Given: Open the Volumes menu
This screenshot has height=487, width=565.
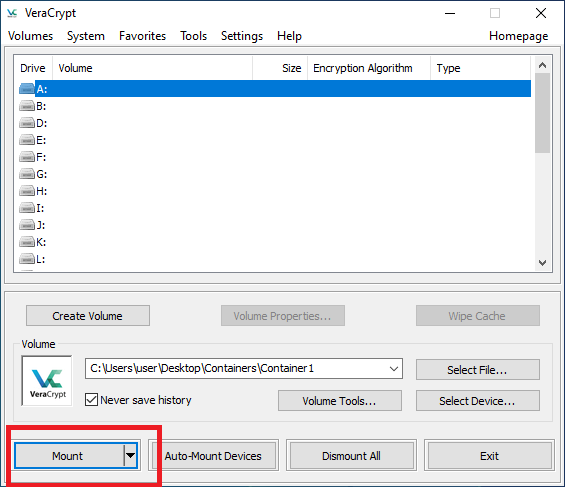Looking at the screenshot, I should point(31,36).
